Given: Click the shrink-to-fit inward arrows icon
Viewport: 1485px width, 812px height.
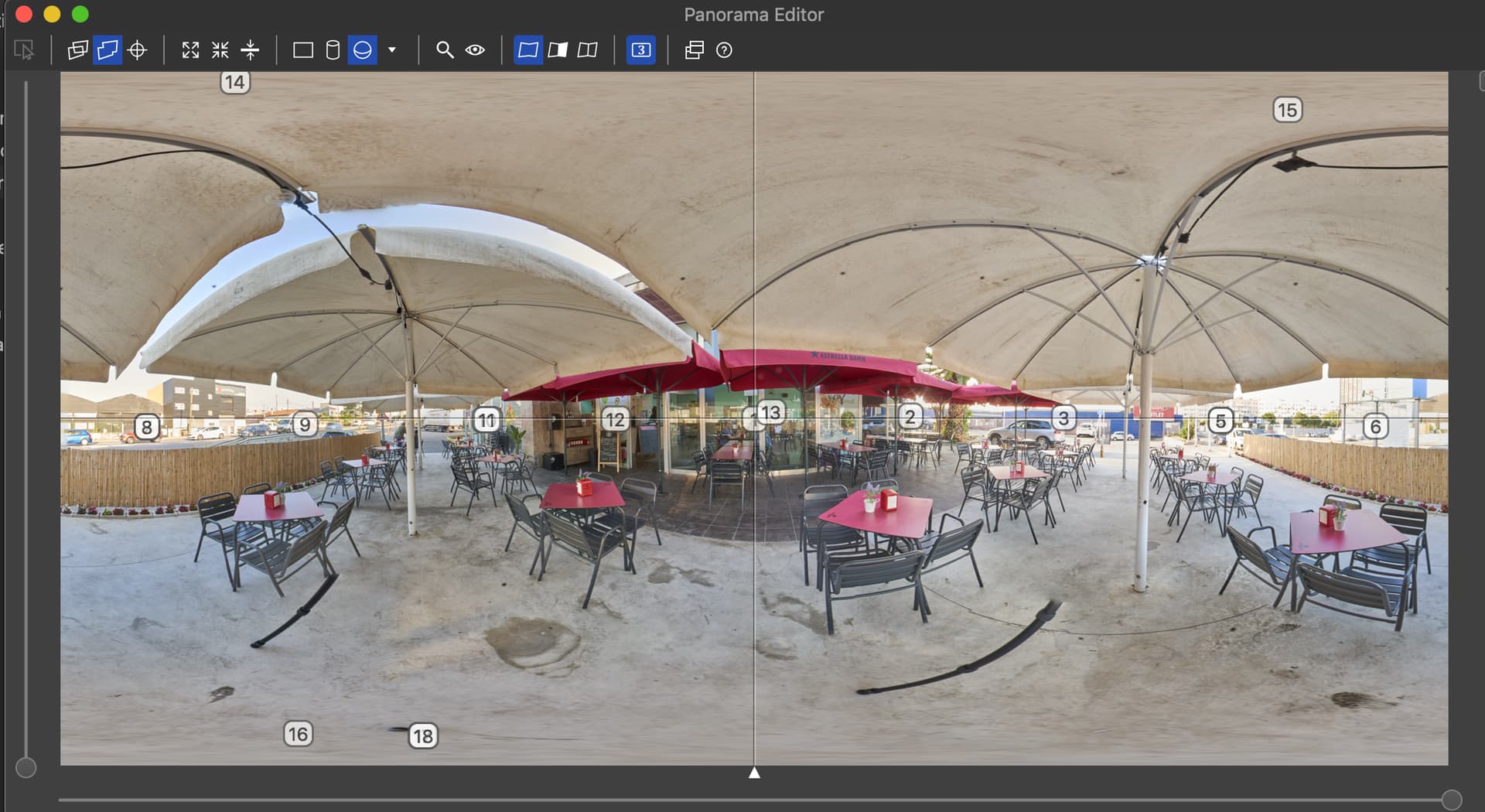Looking at the screenshot, I should click(220, 50).
